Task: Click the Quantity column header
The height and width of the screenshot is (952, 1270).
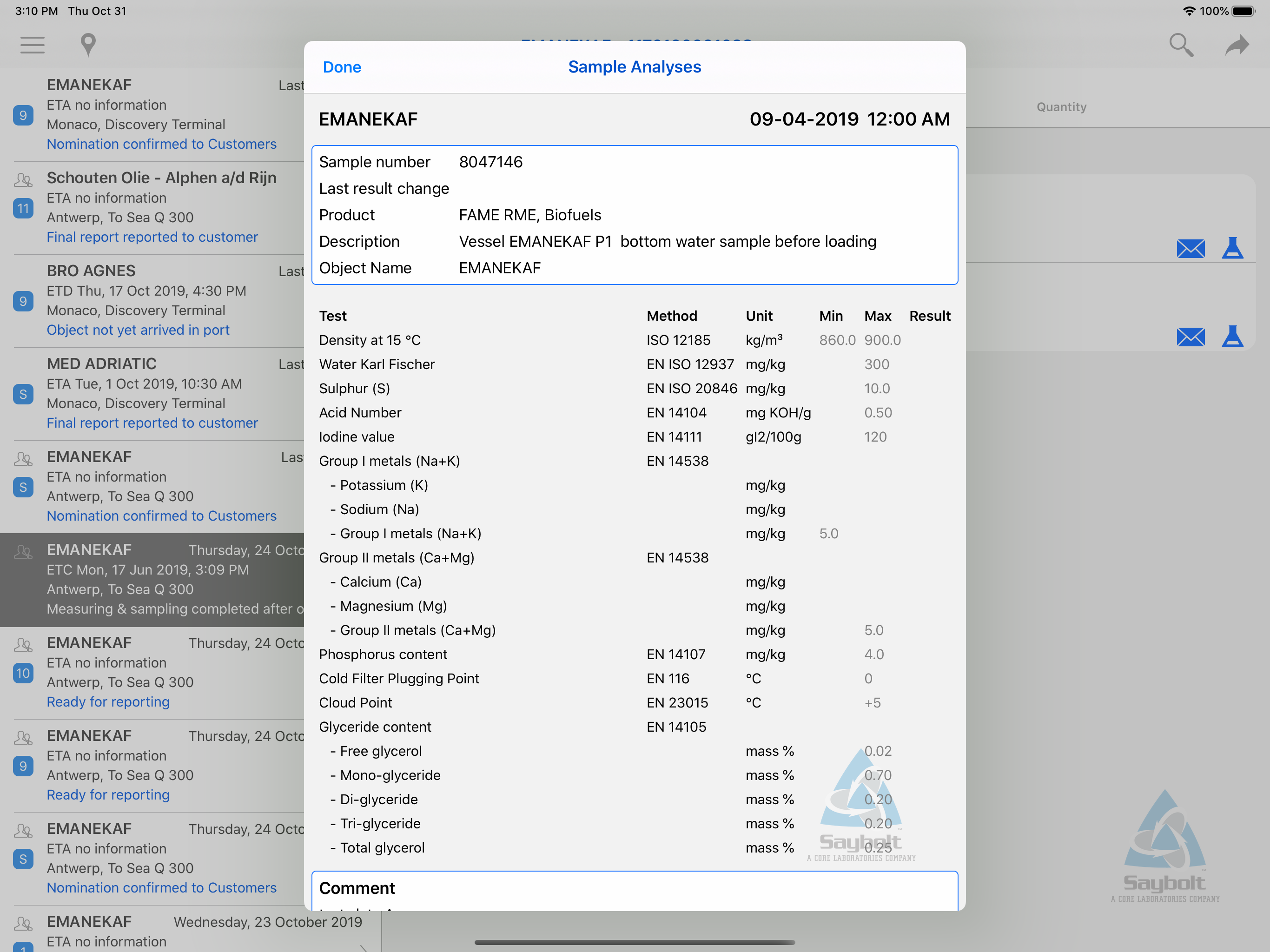Action: click(1061, 107)
